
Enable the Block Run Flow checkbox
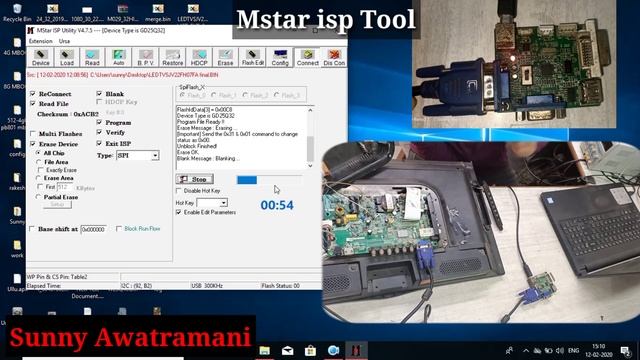point(119,229)
